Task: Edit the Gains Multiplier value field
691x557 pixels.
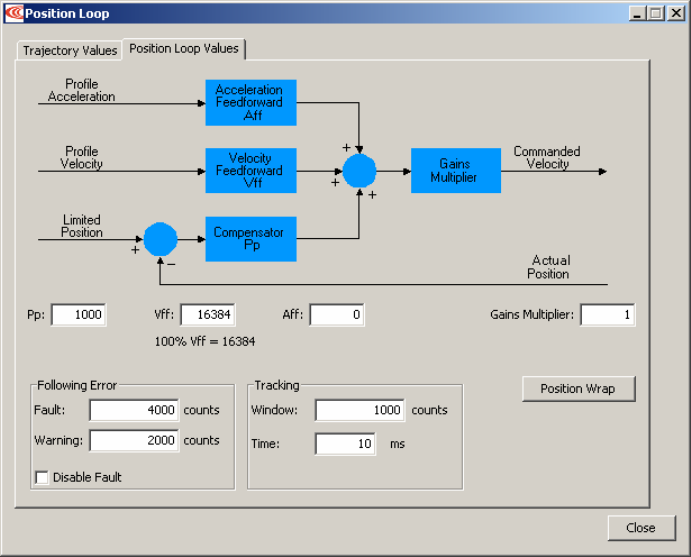Action: (608, 315)
